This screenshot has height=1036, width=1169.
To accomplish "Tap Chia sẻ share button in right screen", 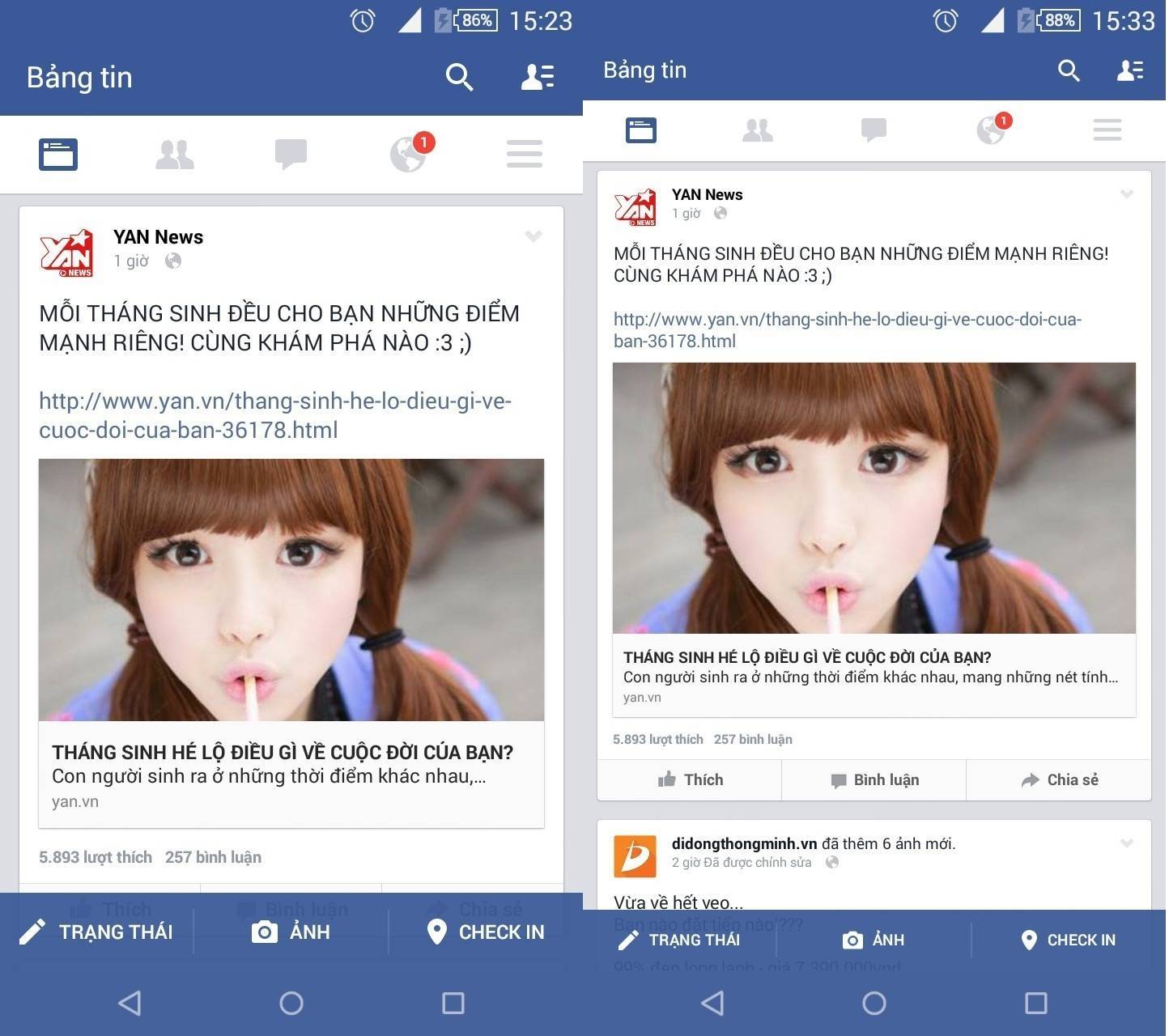I will click(1059, 779).
